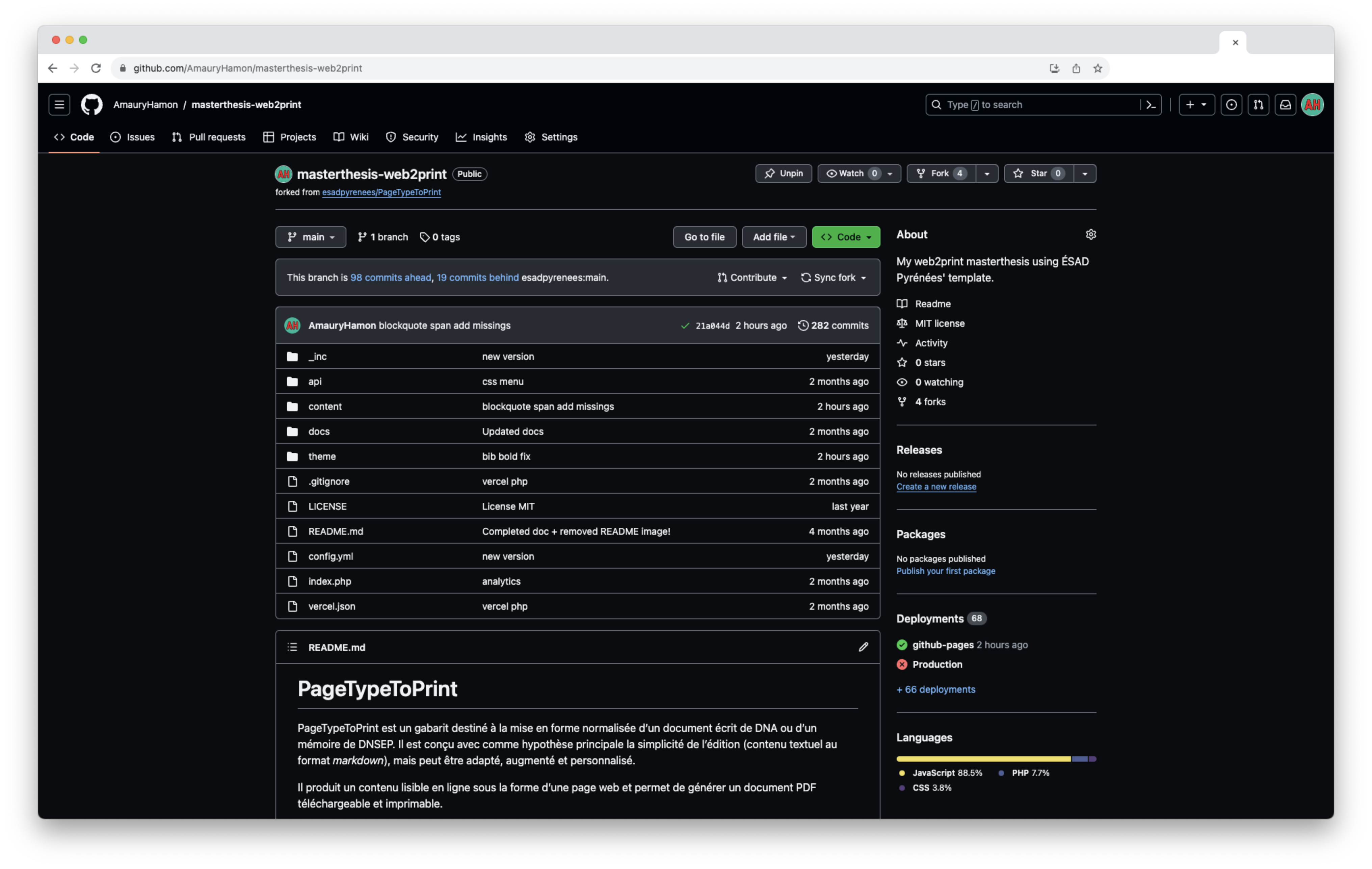Screen dimensions: 1372x869
Task: Star this repository
Action: click(1038, 174)
